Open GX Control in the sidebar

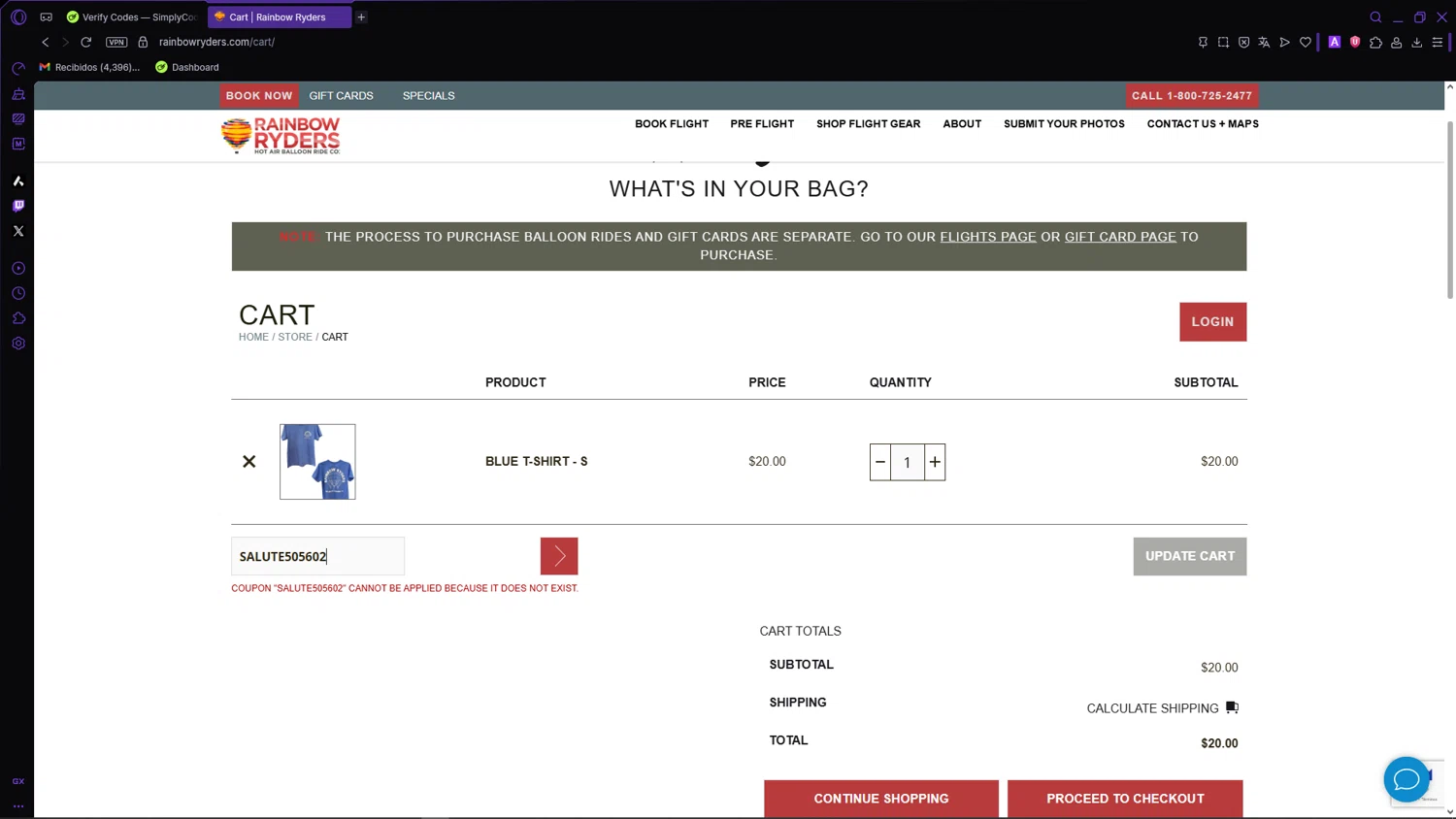pos(18,69)
